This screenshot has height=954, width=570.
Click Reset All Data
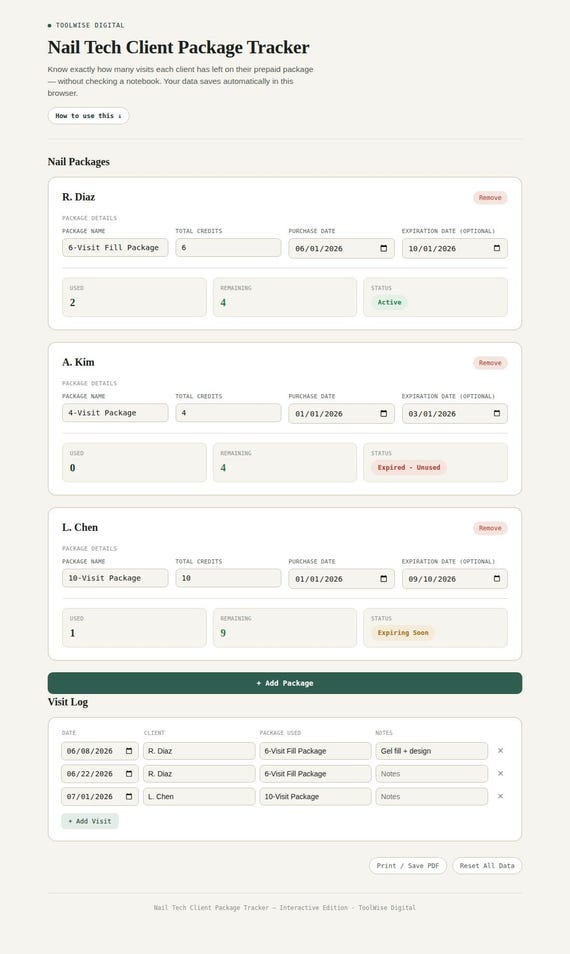(x=487, y=866)
